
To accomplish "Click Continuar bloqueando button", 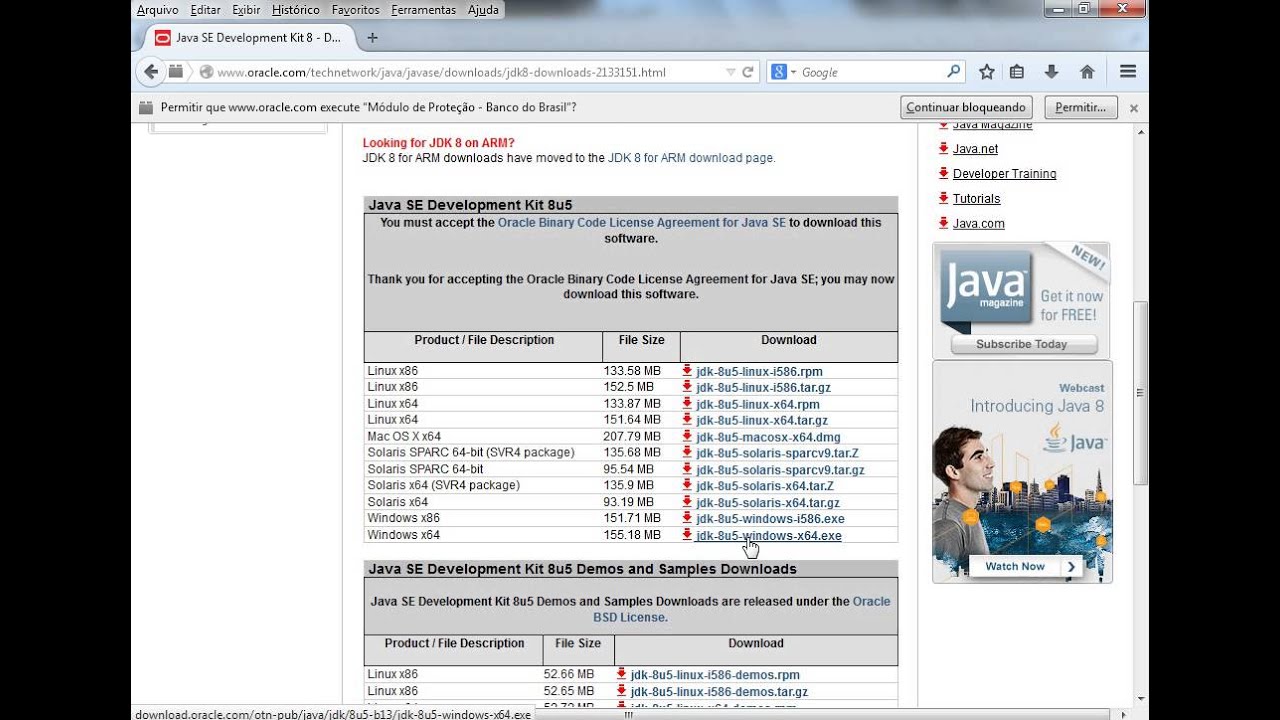I will pos(966,107).
